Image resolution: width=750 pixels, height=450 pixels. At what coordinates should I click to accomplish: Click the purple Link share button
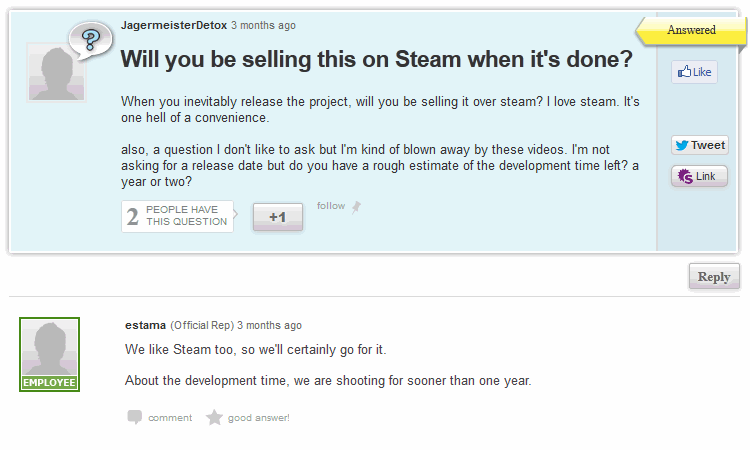click(x=699, y=176)
